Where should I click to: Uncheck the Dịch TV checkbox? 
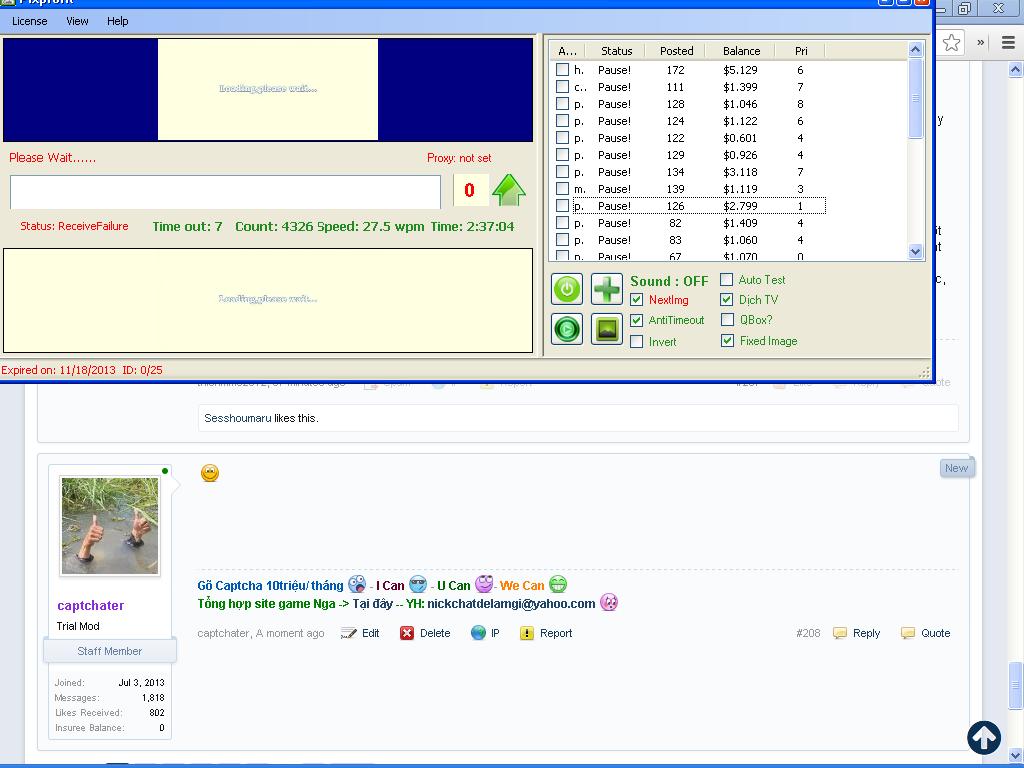pyautogui.click(x=726, y=300)
